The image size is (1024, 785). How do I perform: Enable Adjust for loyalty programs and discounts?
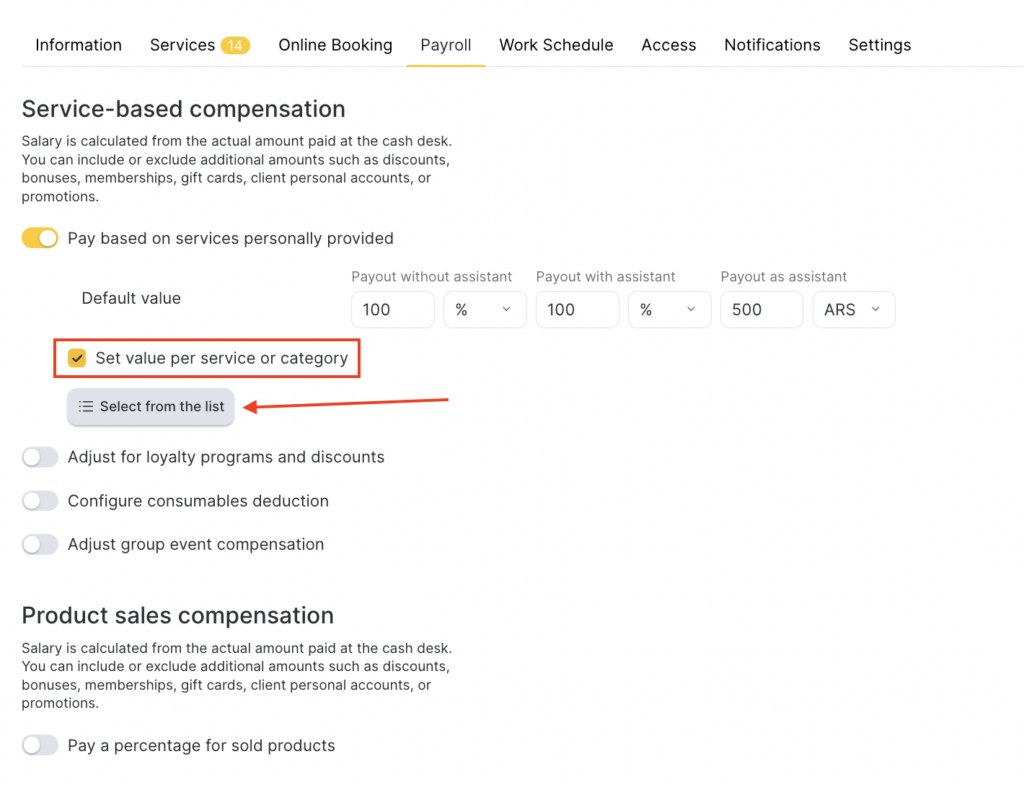pyautogui.click(x=40, y=457)
